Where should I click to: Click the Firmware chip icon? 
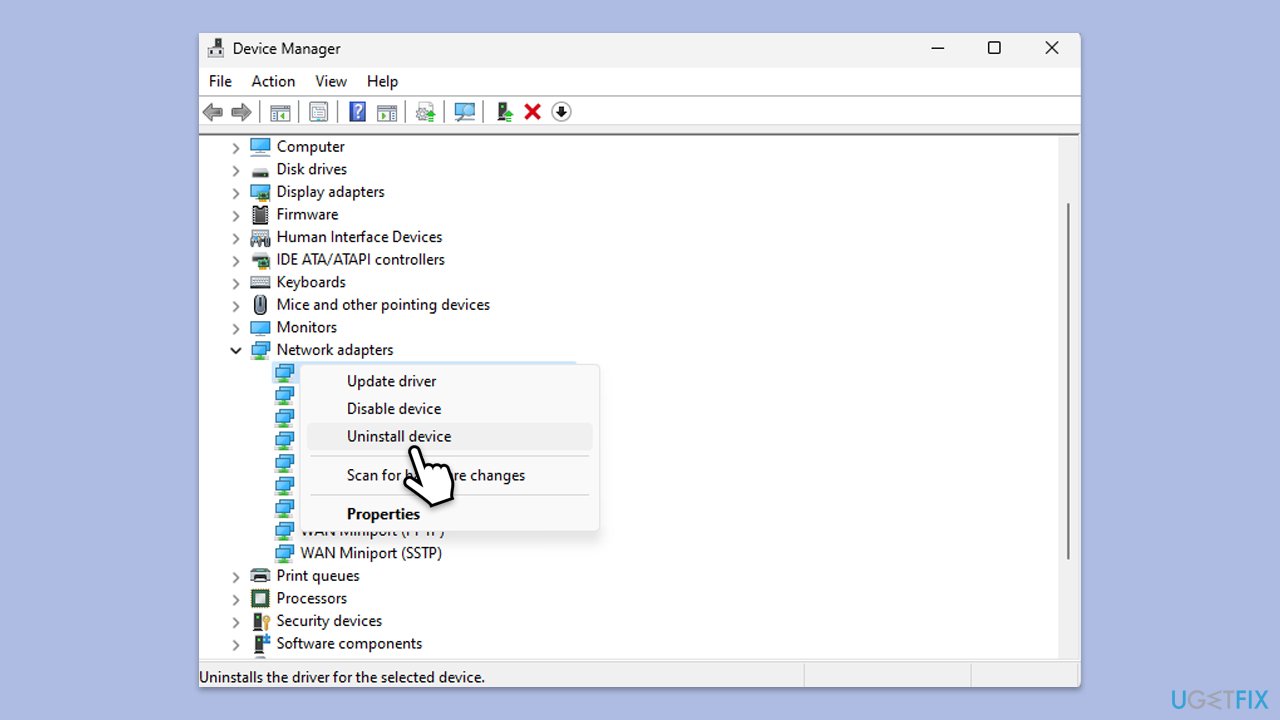click(x=260, y=215)
